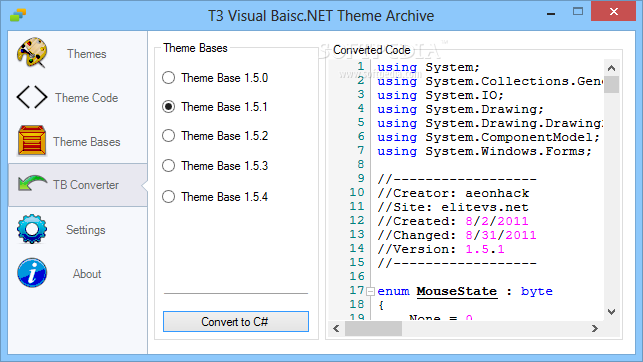This screenshot has width=643, height=362.
Task: Close the Theme Archive window
Action: tap(613, 11)
